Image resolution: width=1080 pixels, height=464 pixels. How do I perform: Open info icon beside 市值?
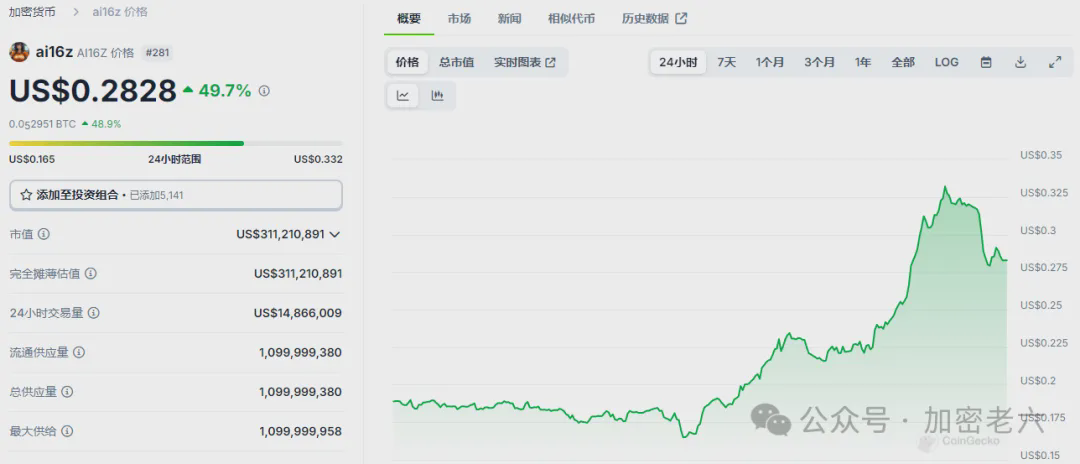point(44,234)
